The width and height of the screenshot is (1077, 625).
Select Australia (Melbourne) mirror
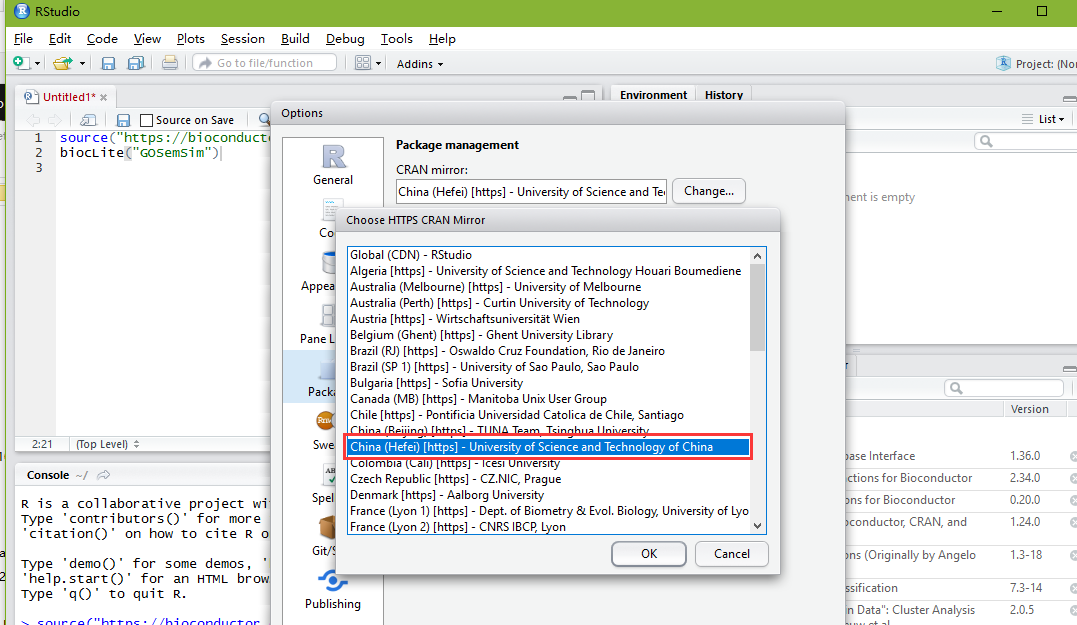pos(548,286)
